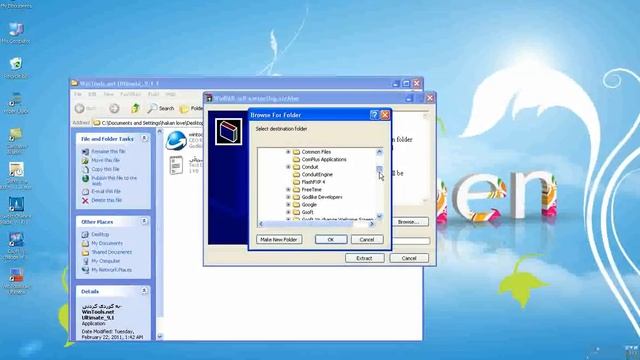Open My Network Places link
Image resolution: width=640 pixels, height=360 pixels.
[111, 270]
